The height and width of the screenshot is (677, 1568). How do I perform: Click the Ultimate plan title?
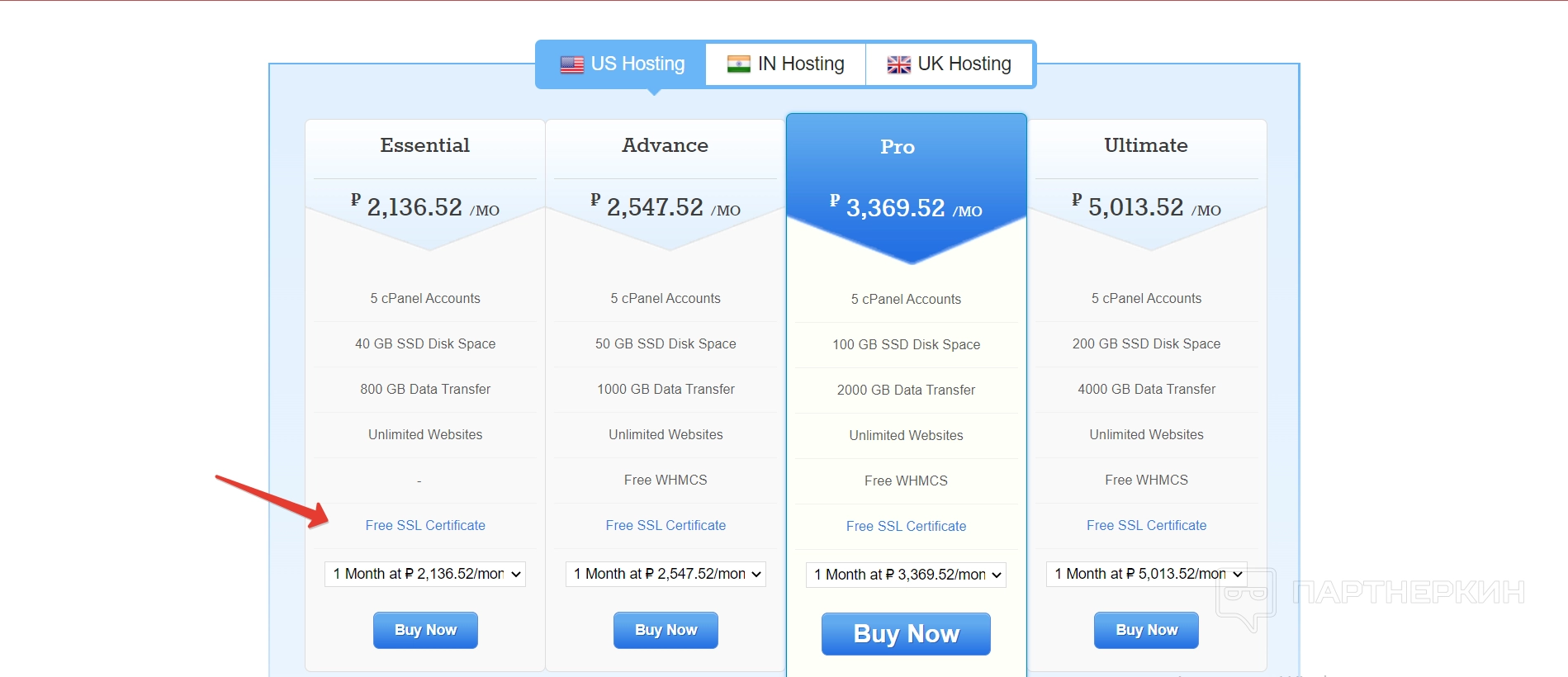coord(1146,145)
